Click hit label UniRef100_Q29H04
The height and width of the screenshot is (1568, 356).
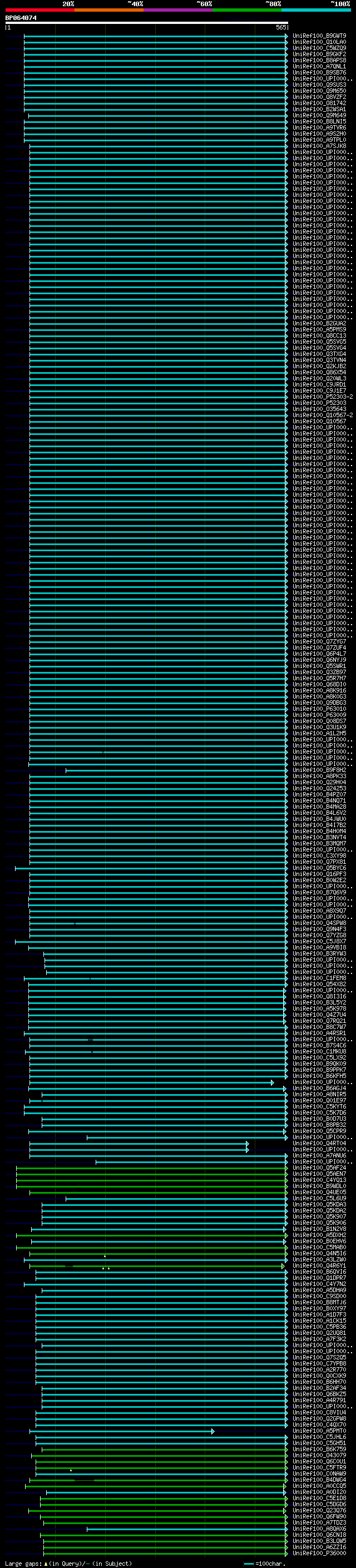[x=319, y=783]
